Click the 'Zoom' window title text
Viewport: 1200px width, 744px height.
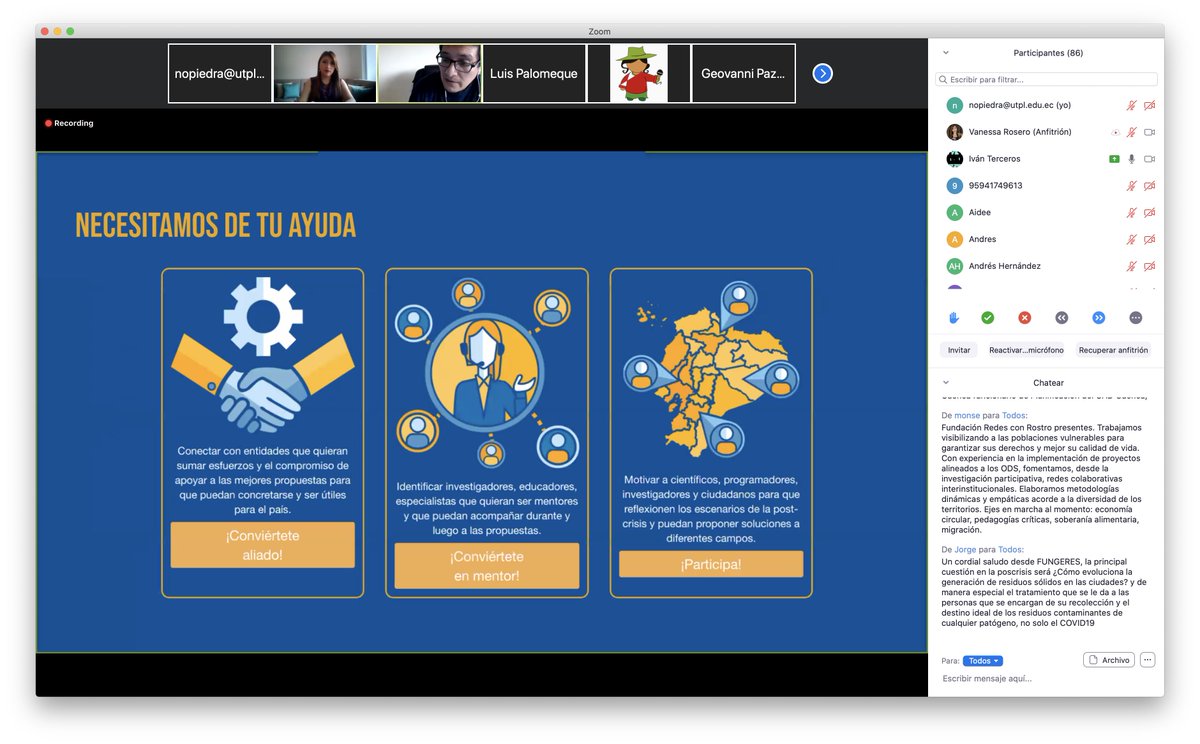coord(599,31)
